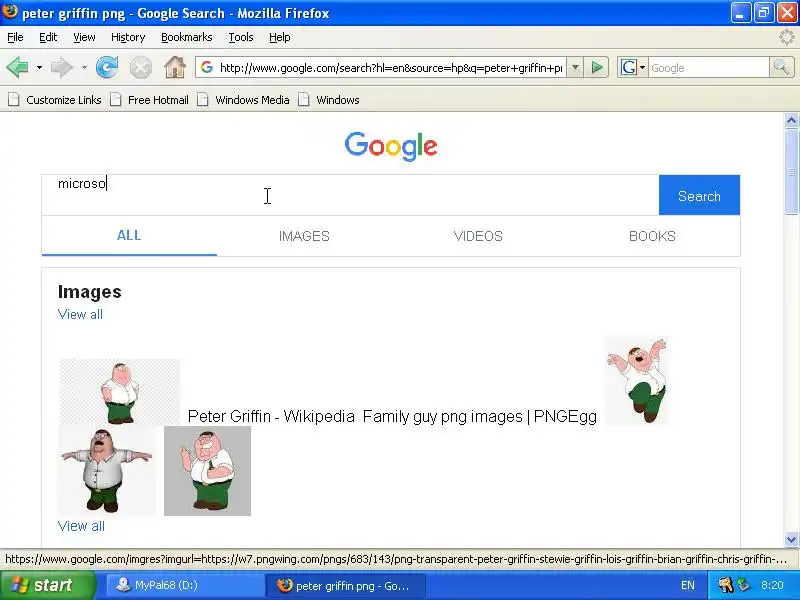Image resolution: width=800 pixels, height=600 pixels.
Task: Click the vertical scrollbar thumb
Action: 791,171
